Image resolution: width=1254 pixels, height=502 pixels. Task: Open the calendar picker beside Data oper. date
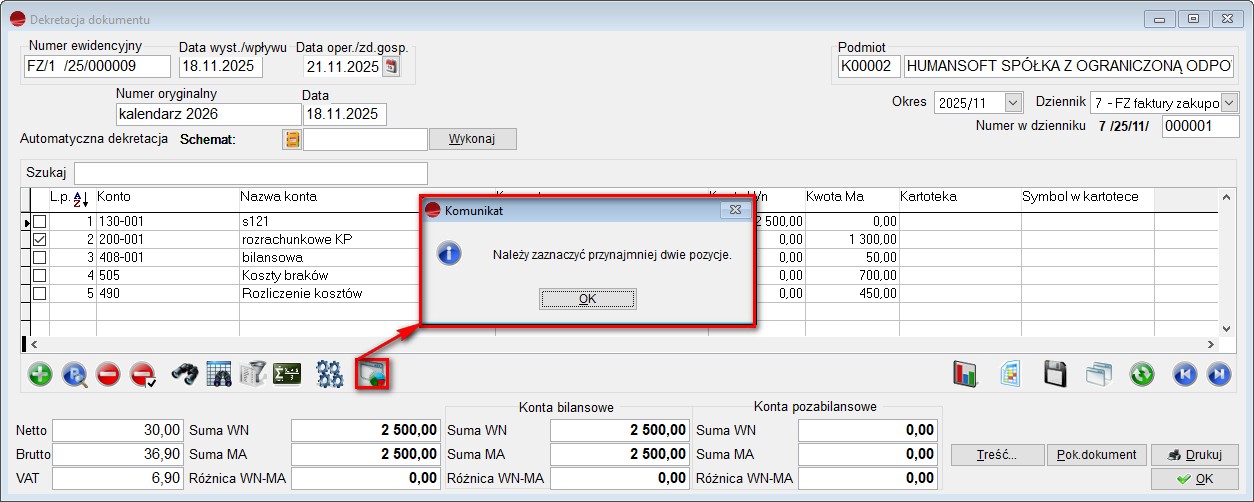[391, 67]
